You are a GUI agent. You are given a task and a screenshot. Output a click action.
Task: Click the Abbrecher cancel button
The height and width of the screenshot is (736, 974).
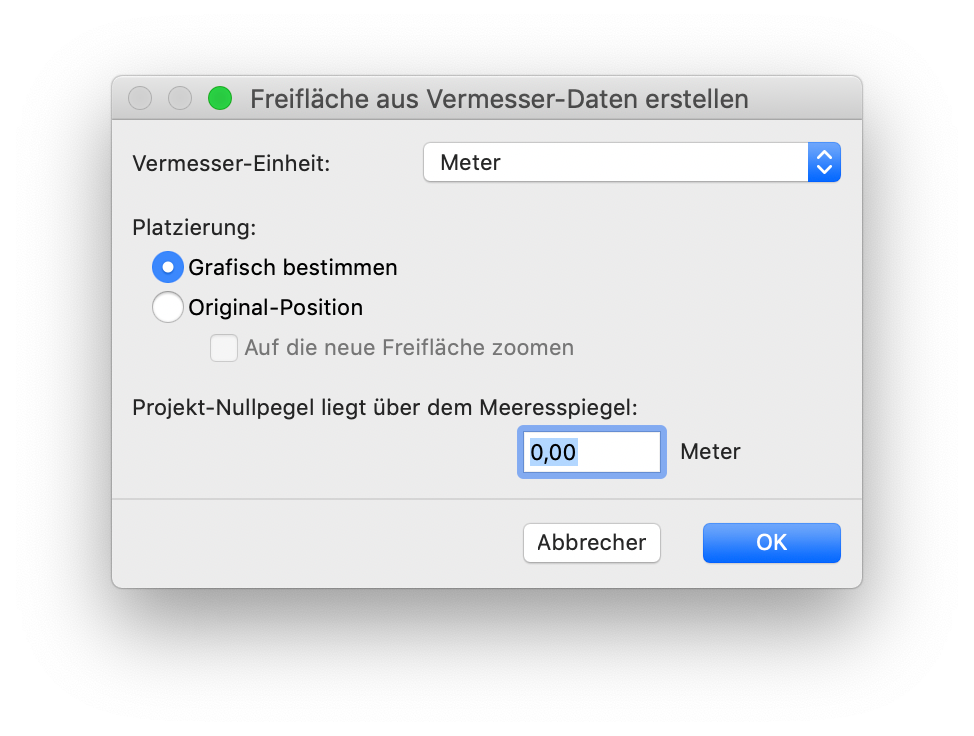[x=591, y=543]
